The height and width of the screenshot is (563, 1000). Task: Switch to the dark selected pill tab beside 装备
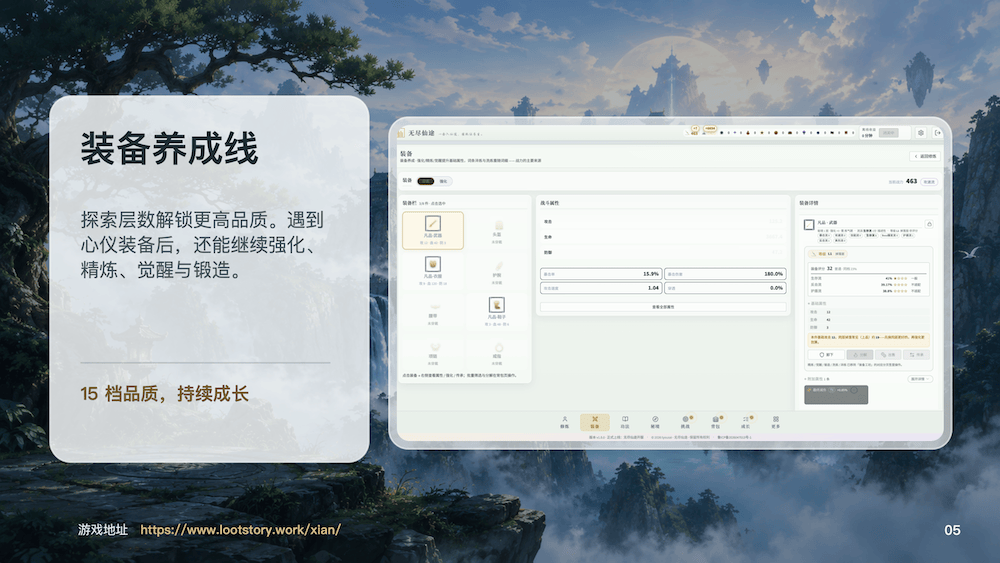(x=425, y=181)
